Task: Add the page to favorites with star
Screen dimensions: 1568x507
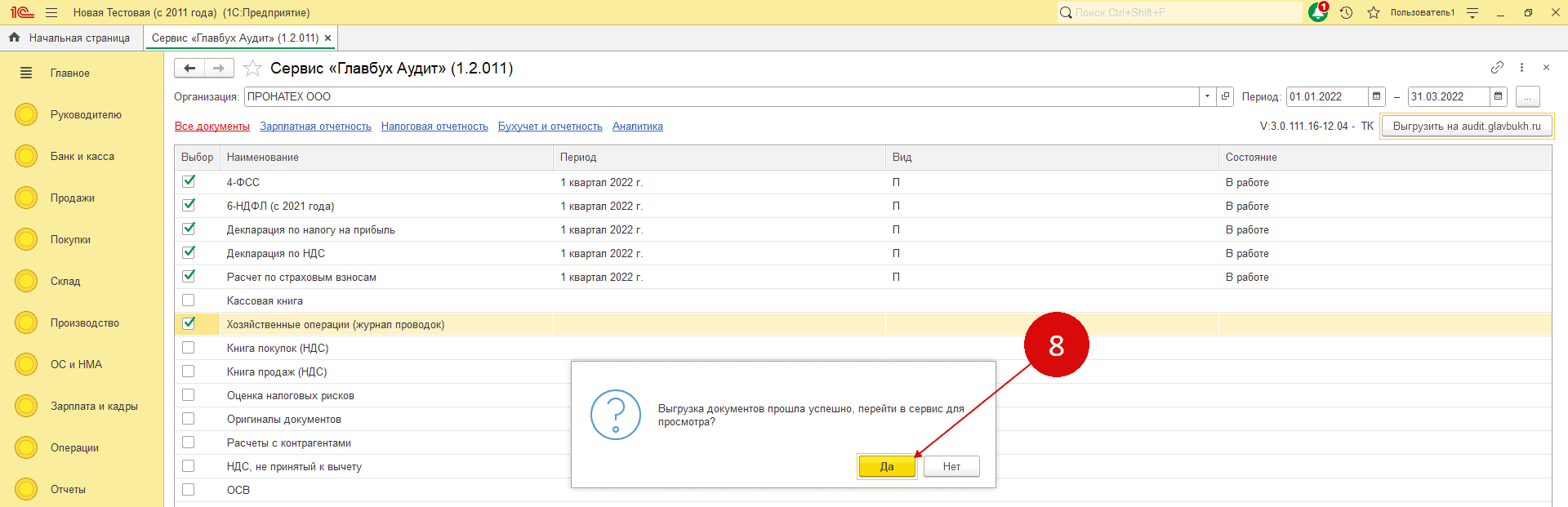Action: 253,69
